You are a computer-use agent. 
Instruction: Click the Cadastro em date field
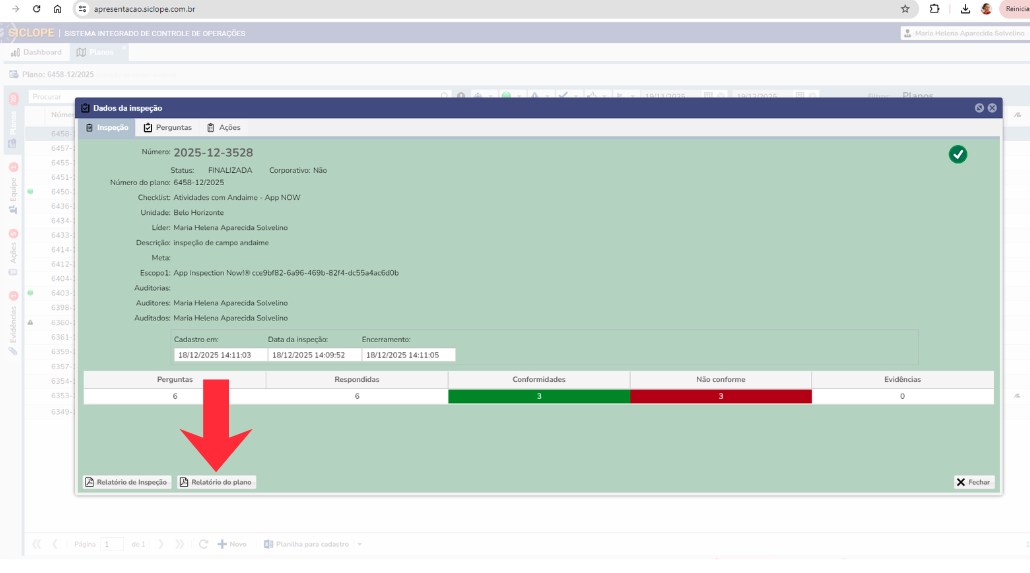pyautogui.click(x=216, y=354)
